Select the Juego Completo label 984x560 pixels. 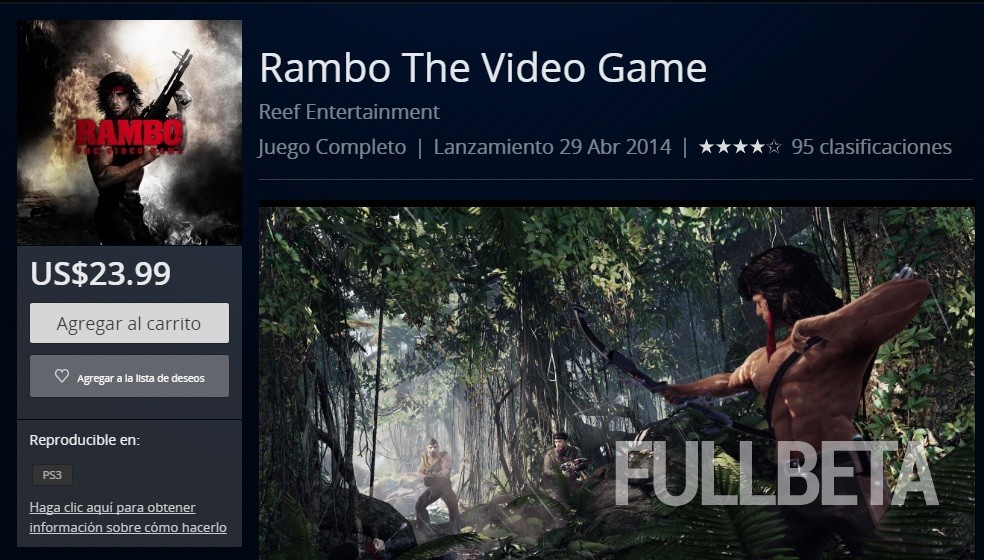pos(332,148)
